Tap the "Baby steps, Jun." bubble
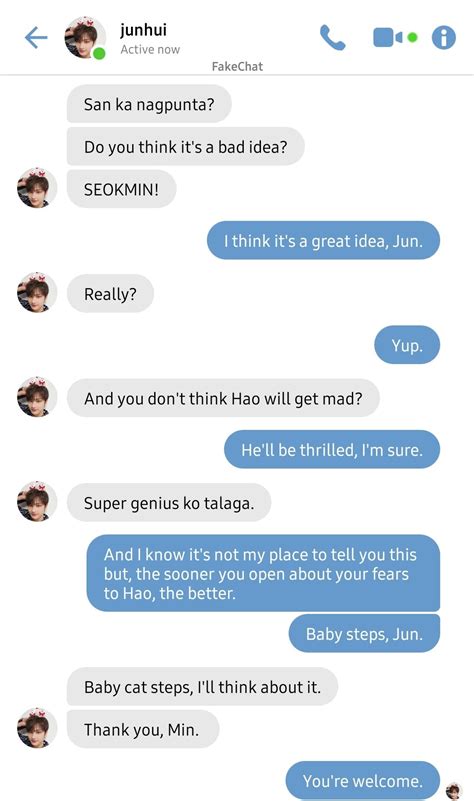474x801 pixels. [364, 634]
